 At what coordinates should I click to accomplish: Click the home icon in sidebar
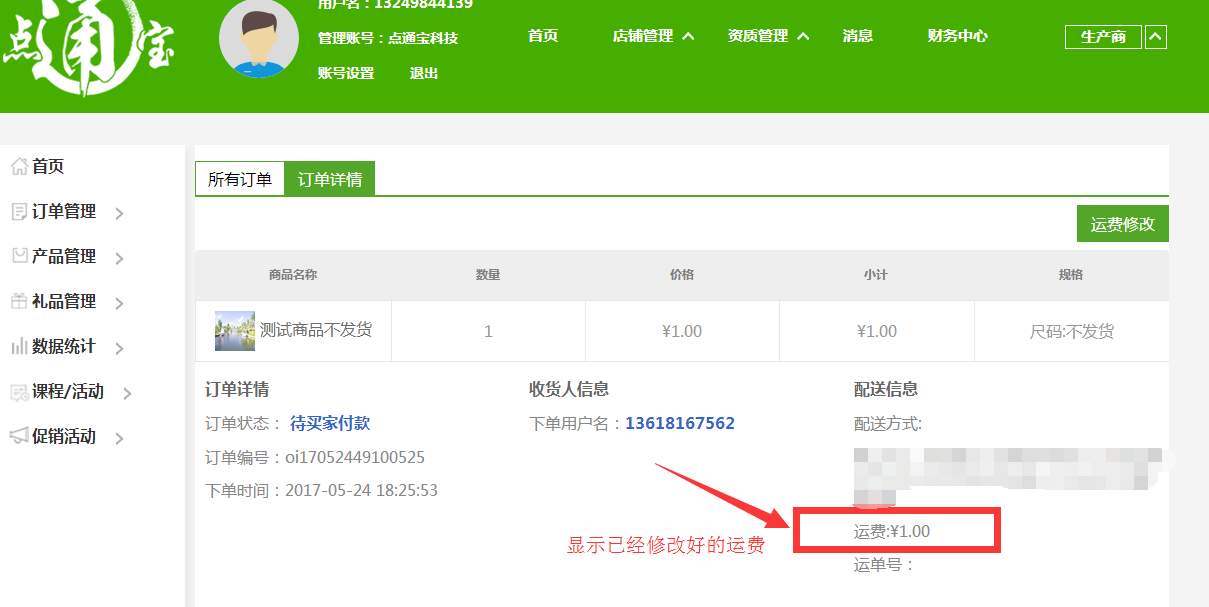coord(19,167)
